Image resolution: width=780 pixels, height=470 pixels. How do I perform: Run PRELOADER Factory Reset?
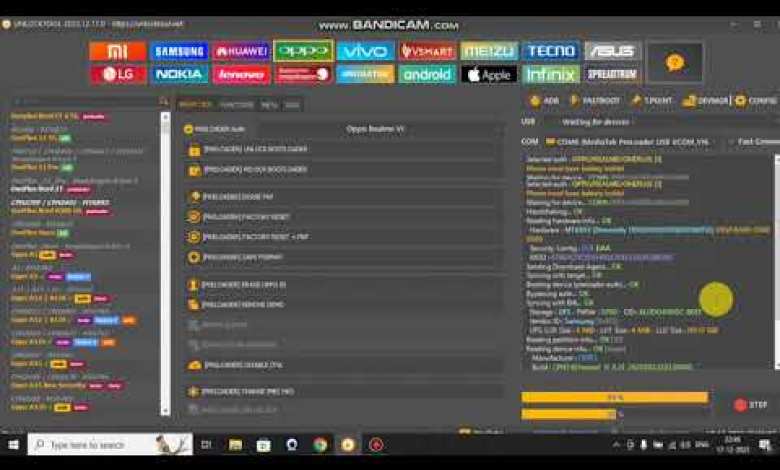[343, 217]
